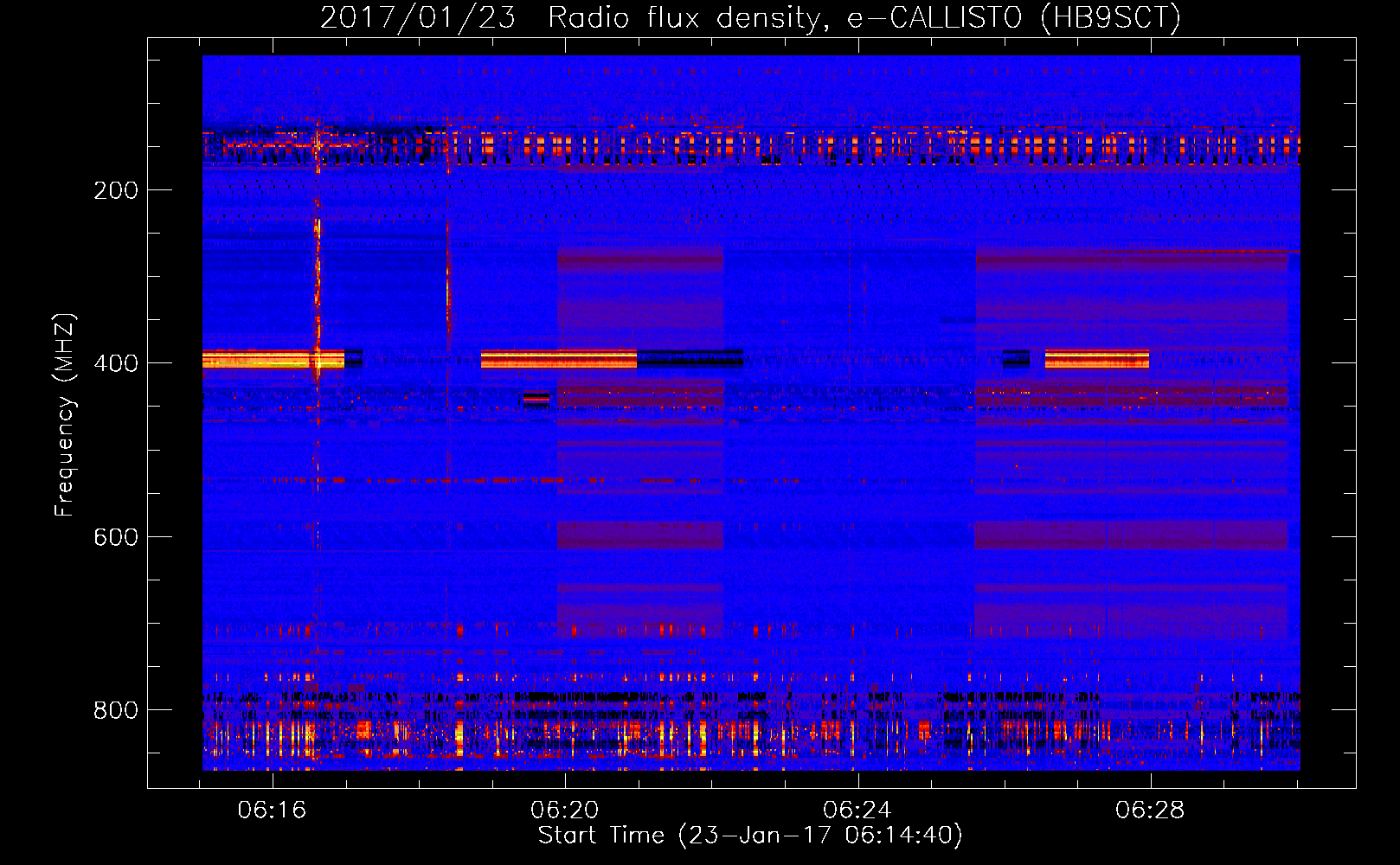Click the 600 frequency axis label
Viewport: 1400px width, 865px height.
pyautogui.click(x=116, y=537)
